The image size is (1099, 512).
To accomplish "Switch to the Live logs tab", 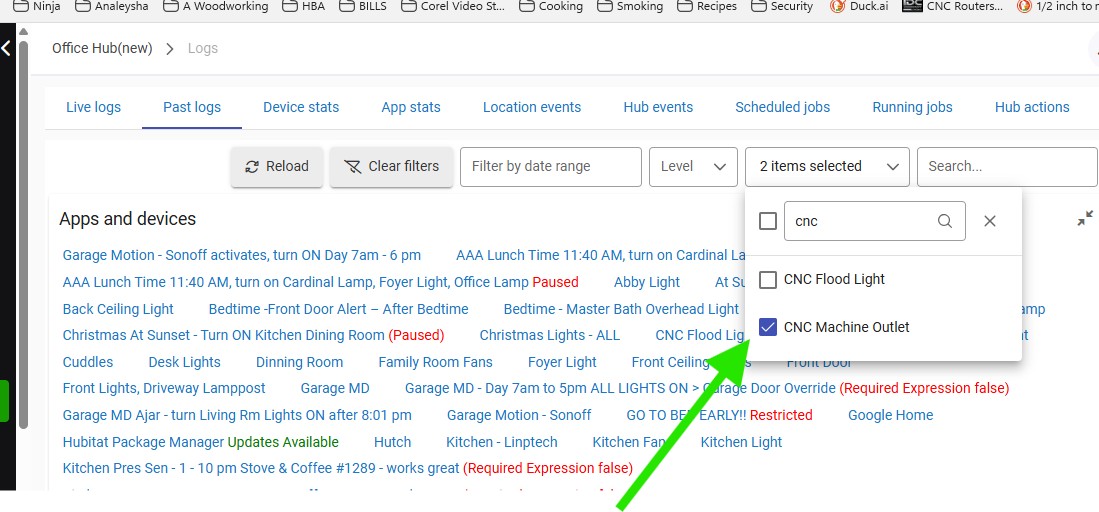I will [93, 107].
